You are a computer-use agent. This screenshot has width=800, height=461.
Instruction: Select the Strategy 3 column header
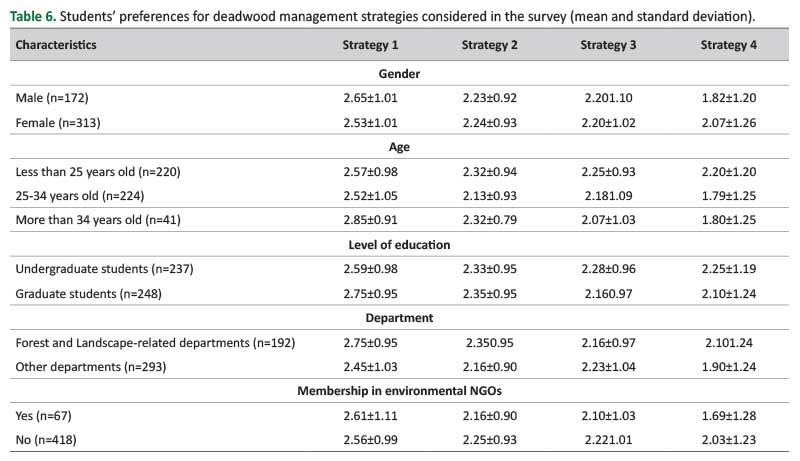point(608,46)
